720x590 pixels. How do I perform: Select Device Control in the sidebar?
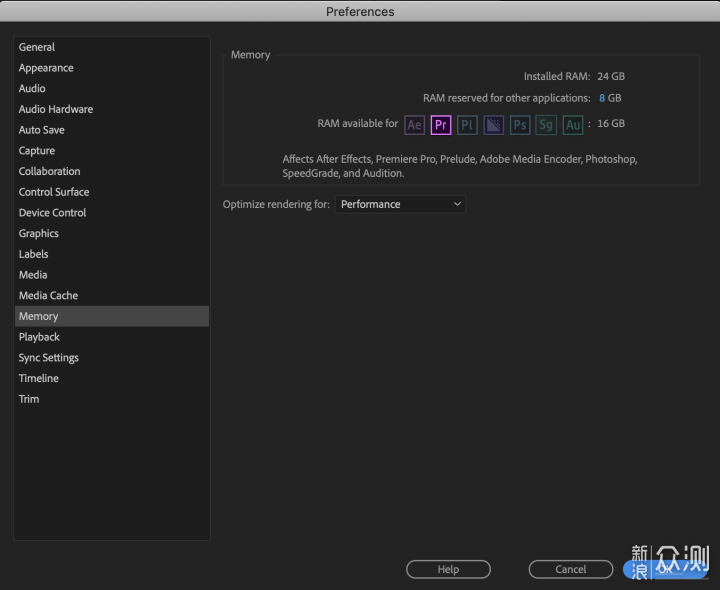coord(112,212)
